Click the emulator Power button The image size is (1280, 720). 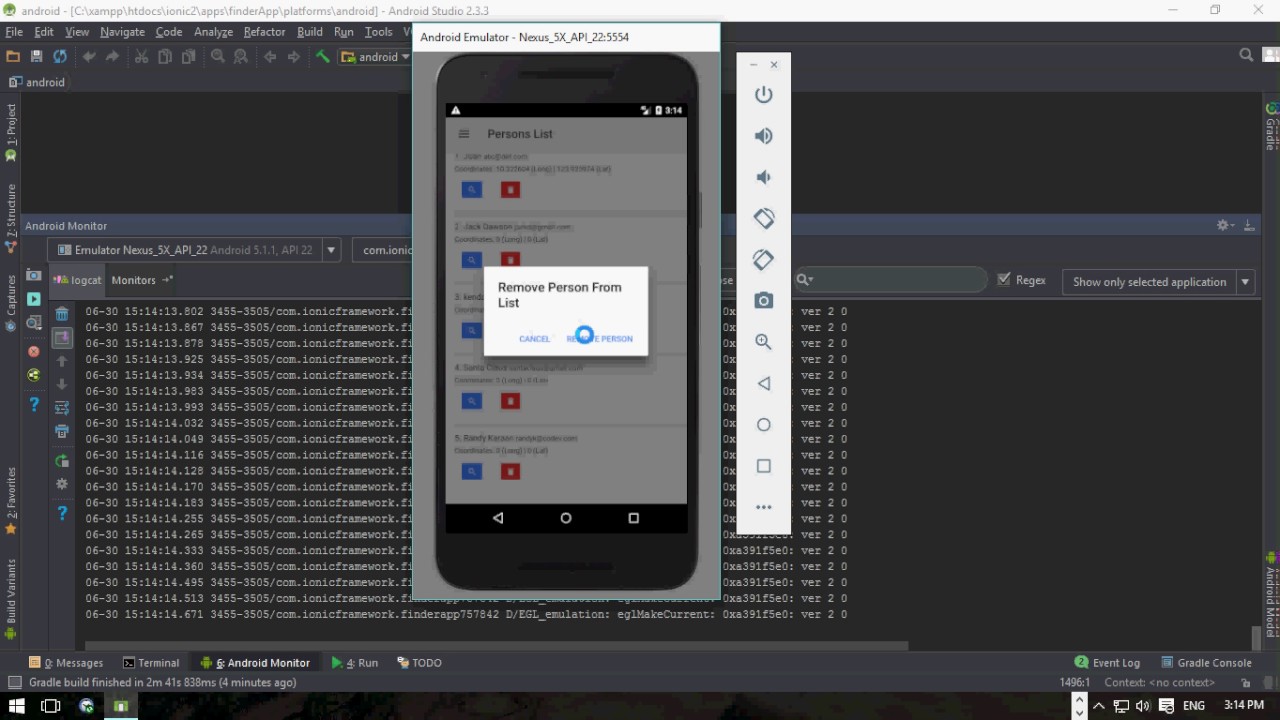pos(763,94)
